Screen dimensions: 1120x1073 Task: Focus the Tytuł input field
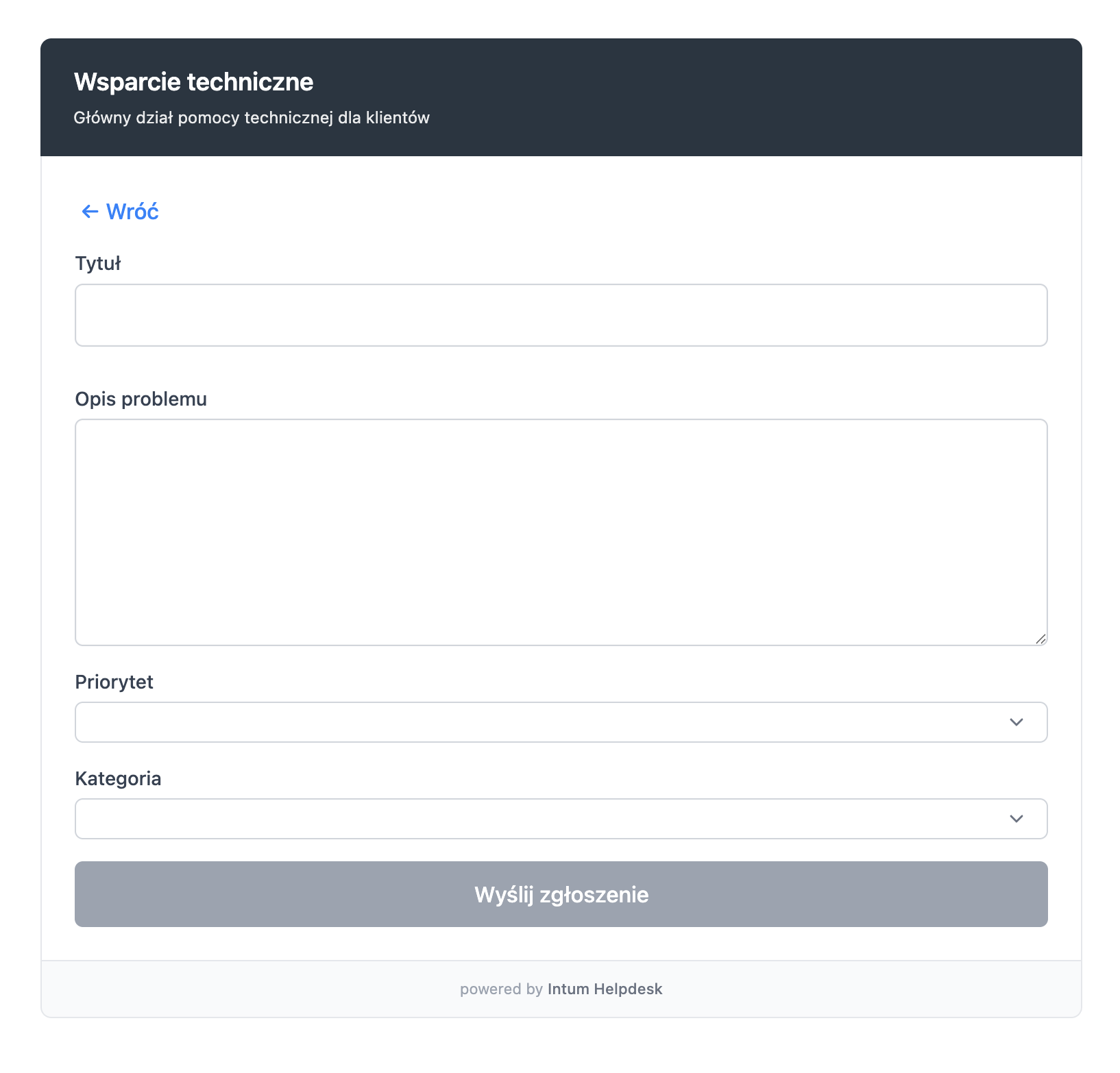point(561,315)
